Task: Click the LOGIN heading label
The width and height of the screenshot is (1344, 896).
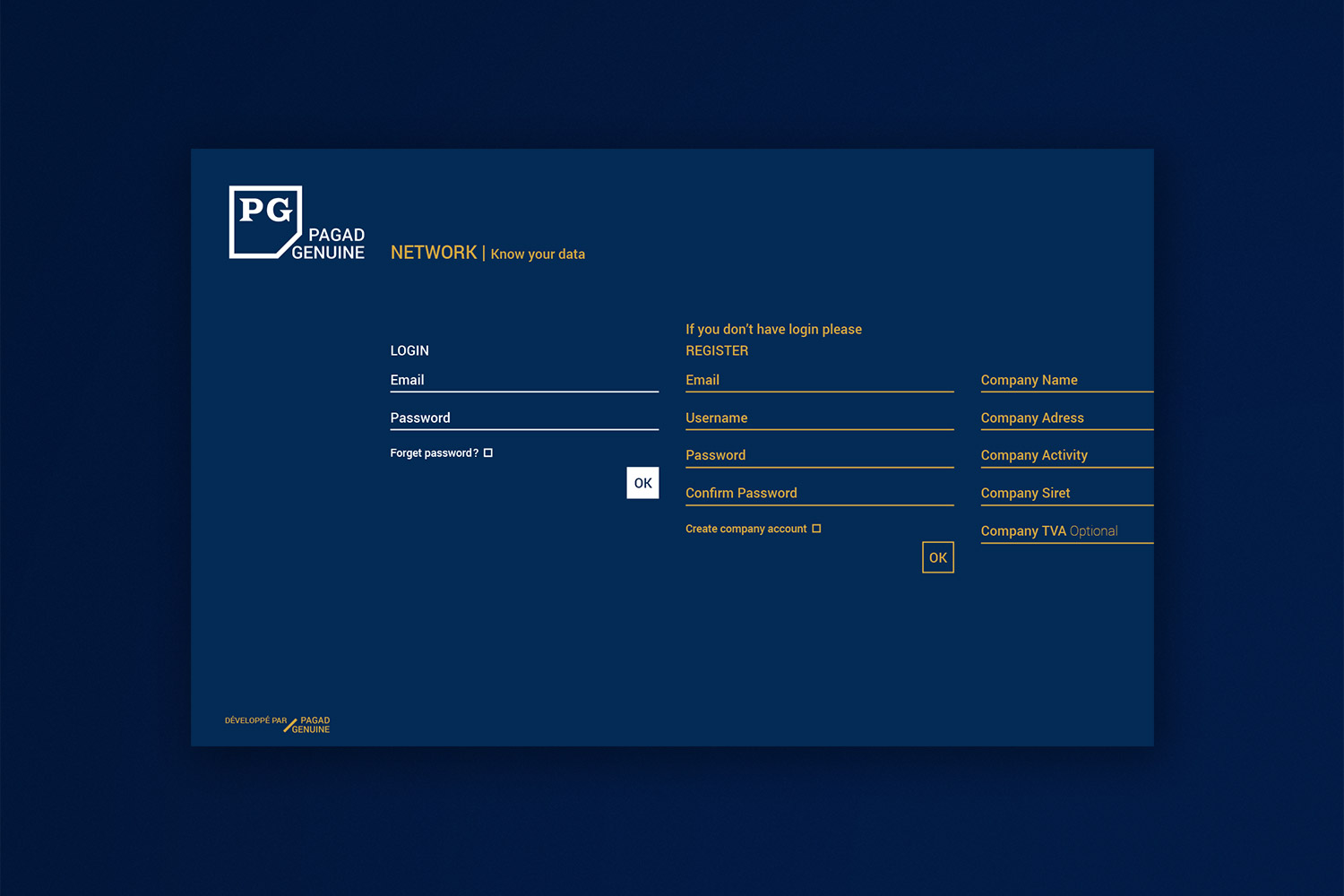Action: tap(409, 351)
